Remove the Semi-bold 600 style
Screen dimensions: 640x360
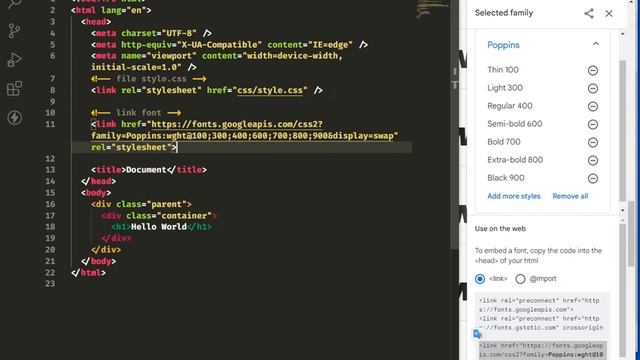593,124
